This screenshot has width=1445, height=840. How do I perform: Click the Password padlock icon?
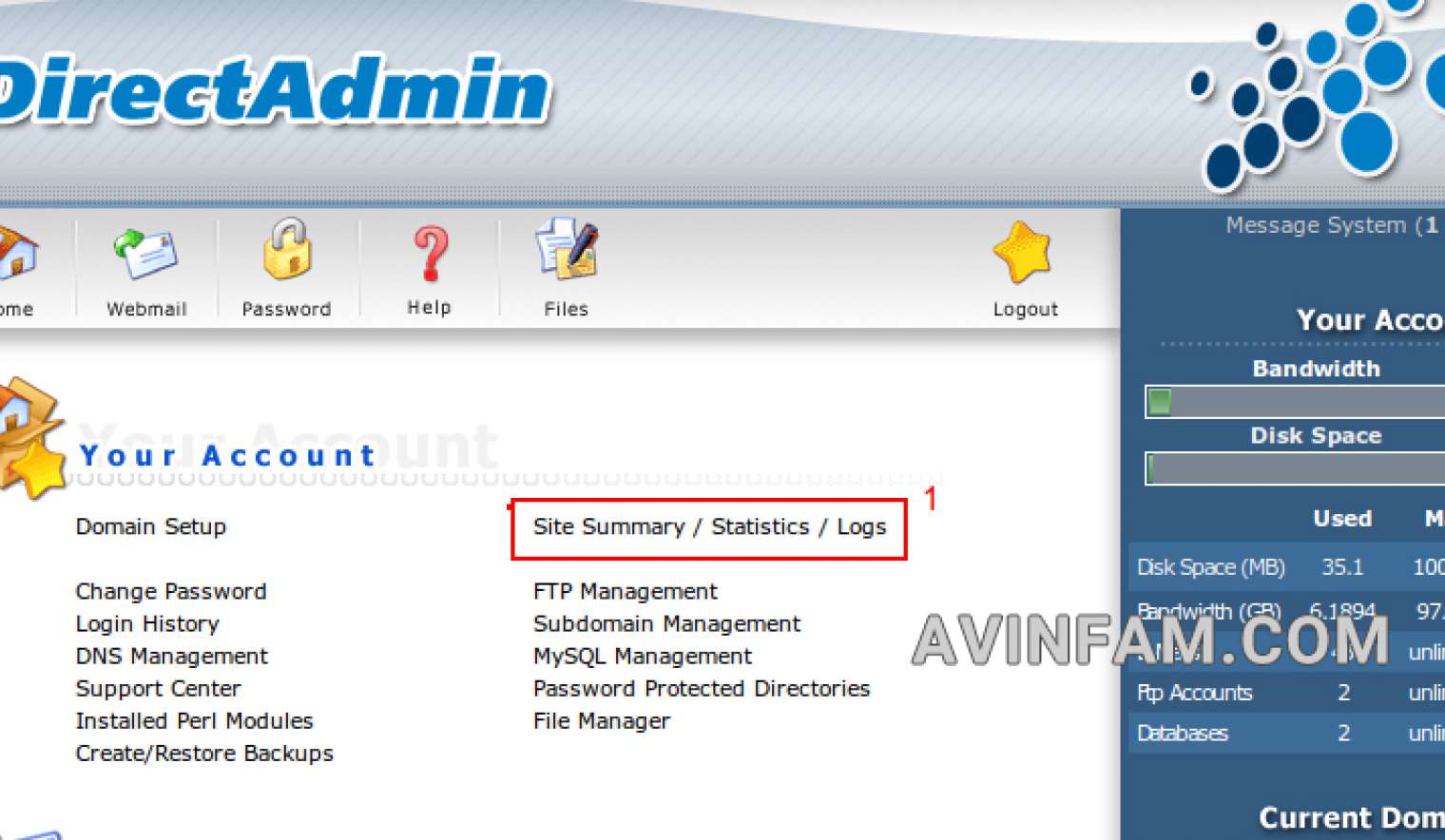288,250
